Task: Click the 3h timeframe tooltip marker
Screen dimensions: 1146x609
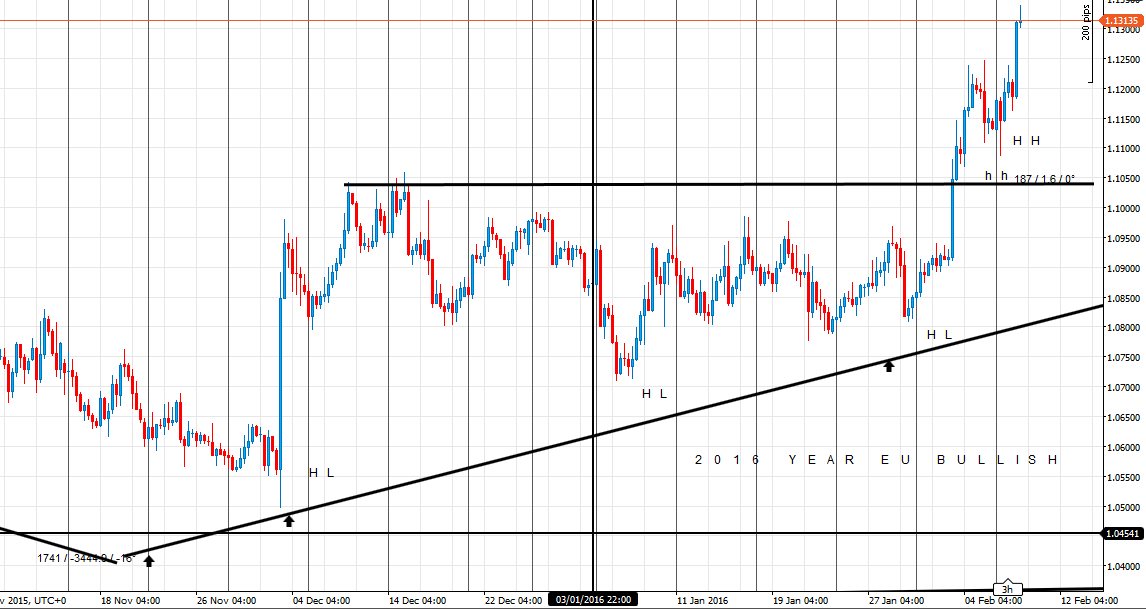Action: tap(1008, 588)
